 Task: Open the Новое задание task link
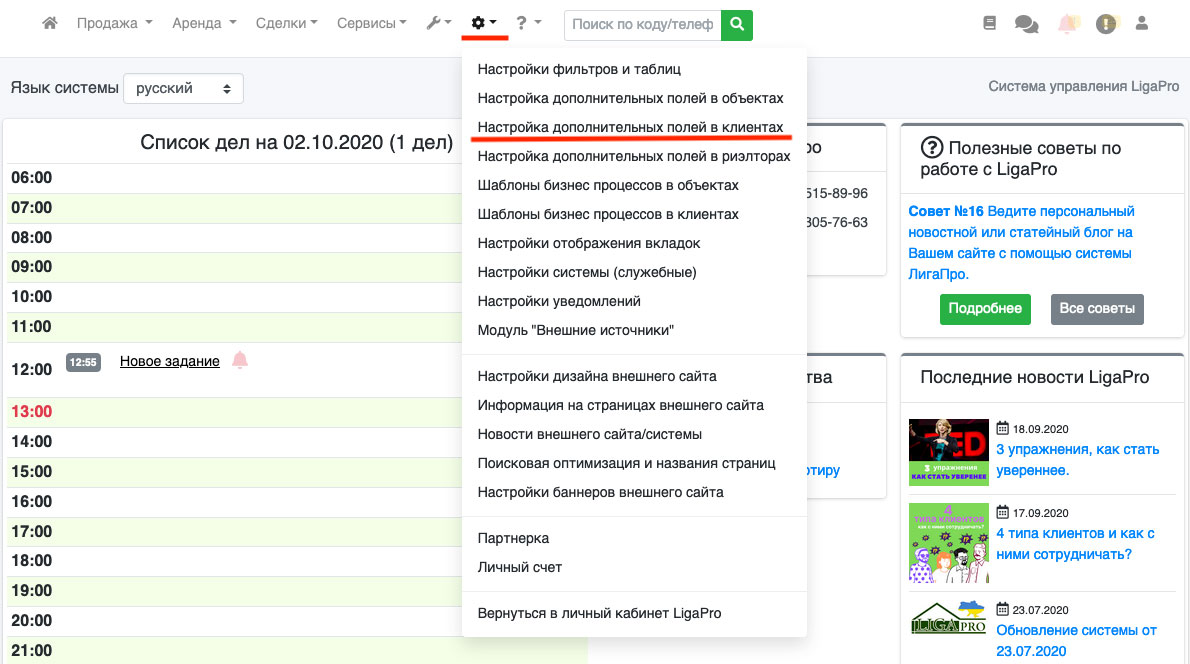pyautogui.click(x=169, y=361)
